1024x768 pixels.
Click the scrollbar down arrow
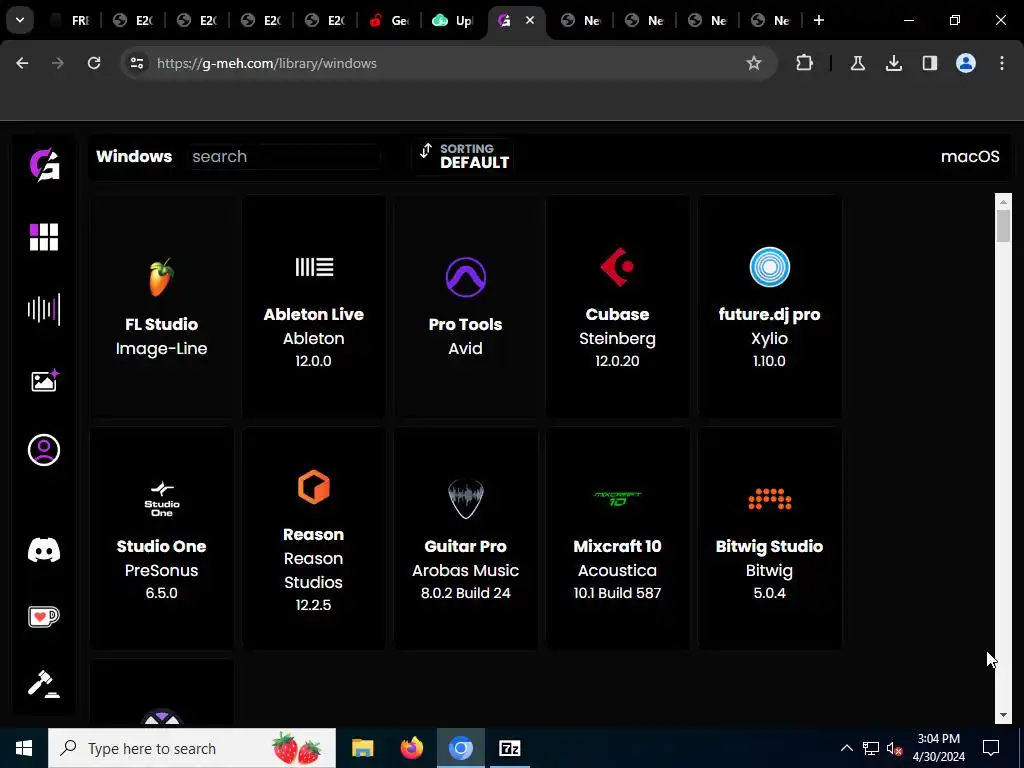click(x=1003, y=715)
